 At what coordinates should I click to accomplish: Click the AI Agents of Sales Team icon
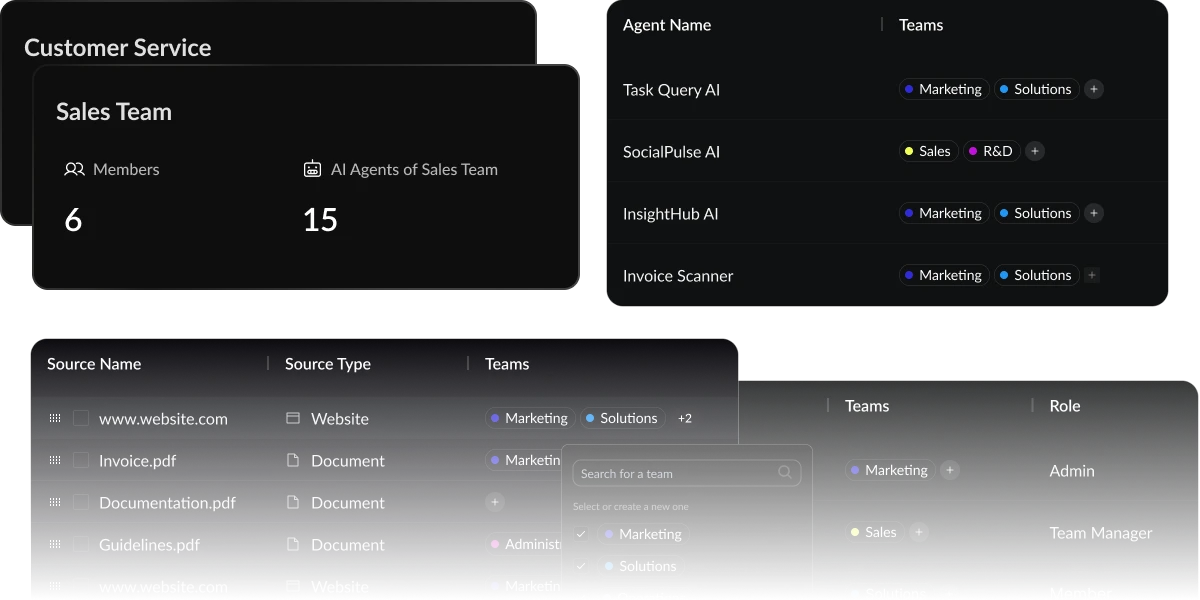312,169
